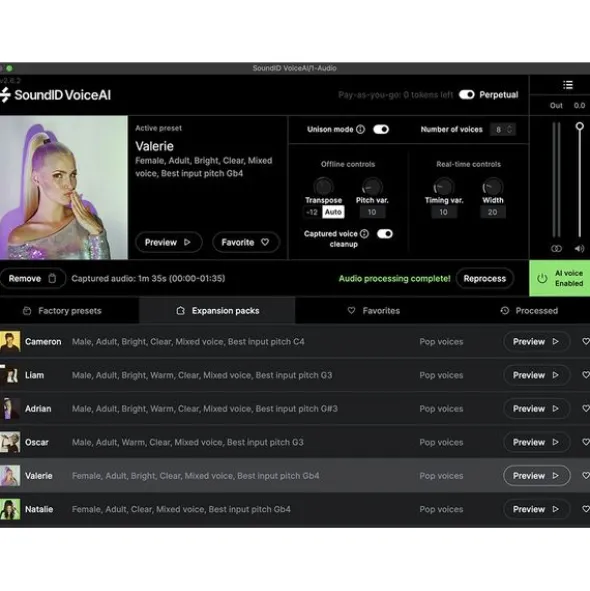This screenshot has width=590, height=591.
Task: Preview the Valerie voice in list
Action: [x=536, y=476]
